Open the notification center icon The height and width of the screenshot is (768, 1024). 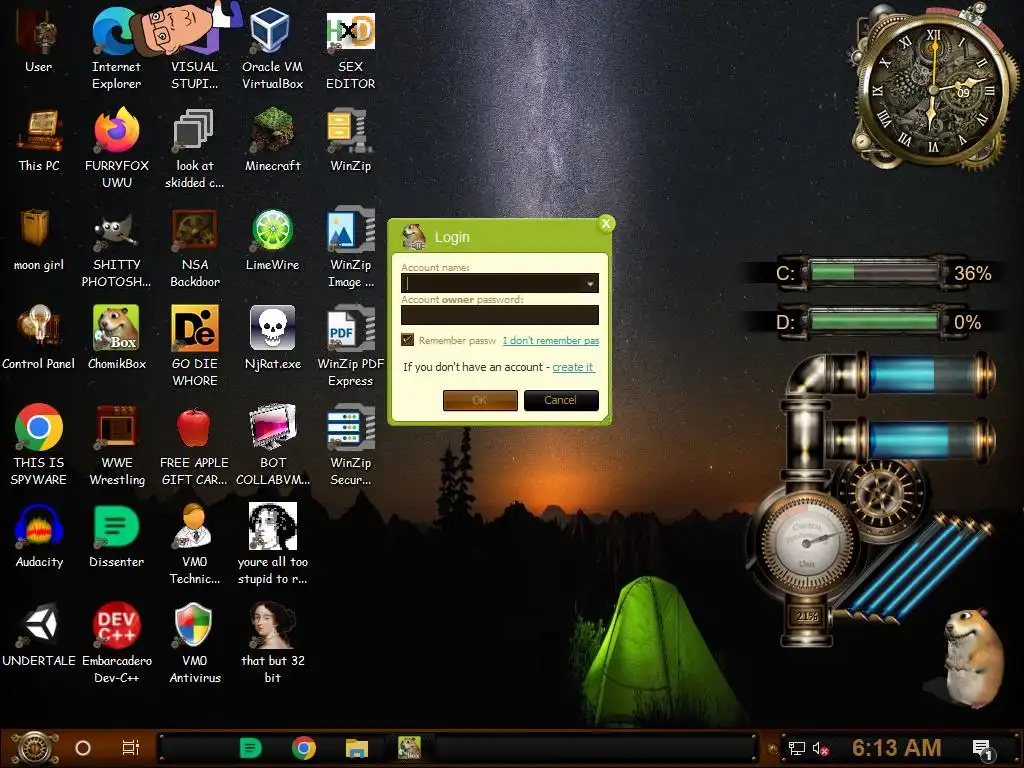click(x=982, y=749)
